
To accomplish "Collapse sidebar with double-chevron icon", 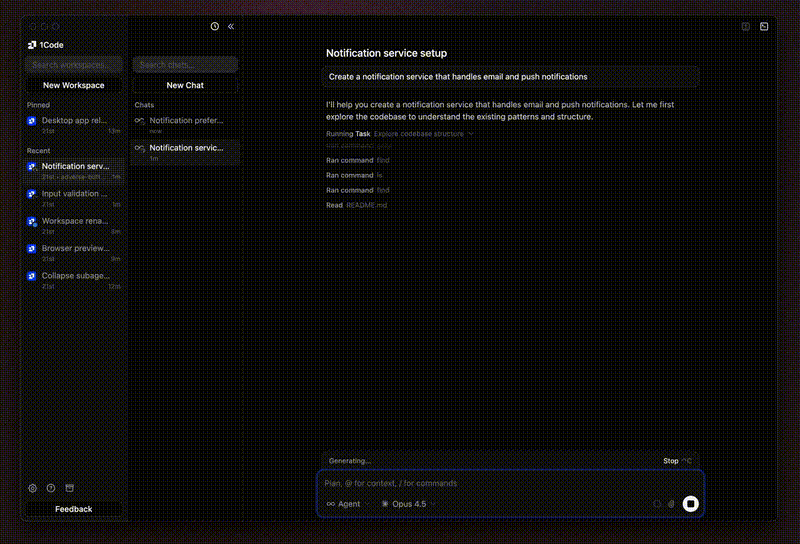I will point(231,27).
